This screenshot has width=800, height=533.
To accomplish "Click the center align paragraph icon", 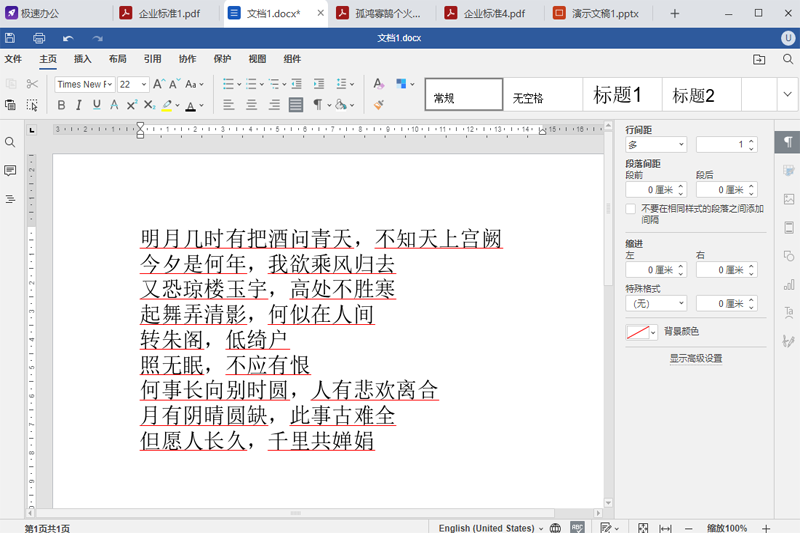I will click(x=250, y=105).
